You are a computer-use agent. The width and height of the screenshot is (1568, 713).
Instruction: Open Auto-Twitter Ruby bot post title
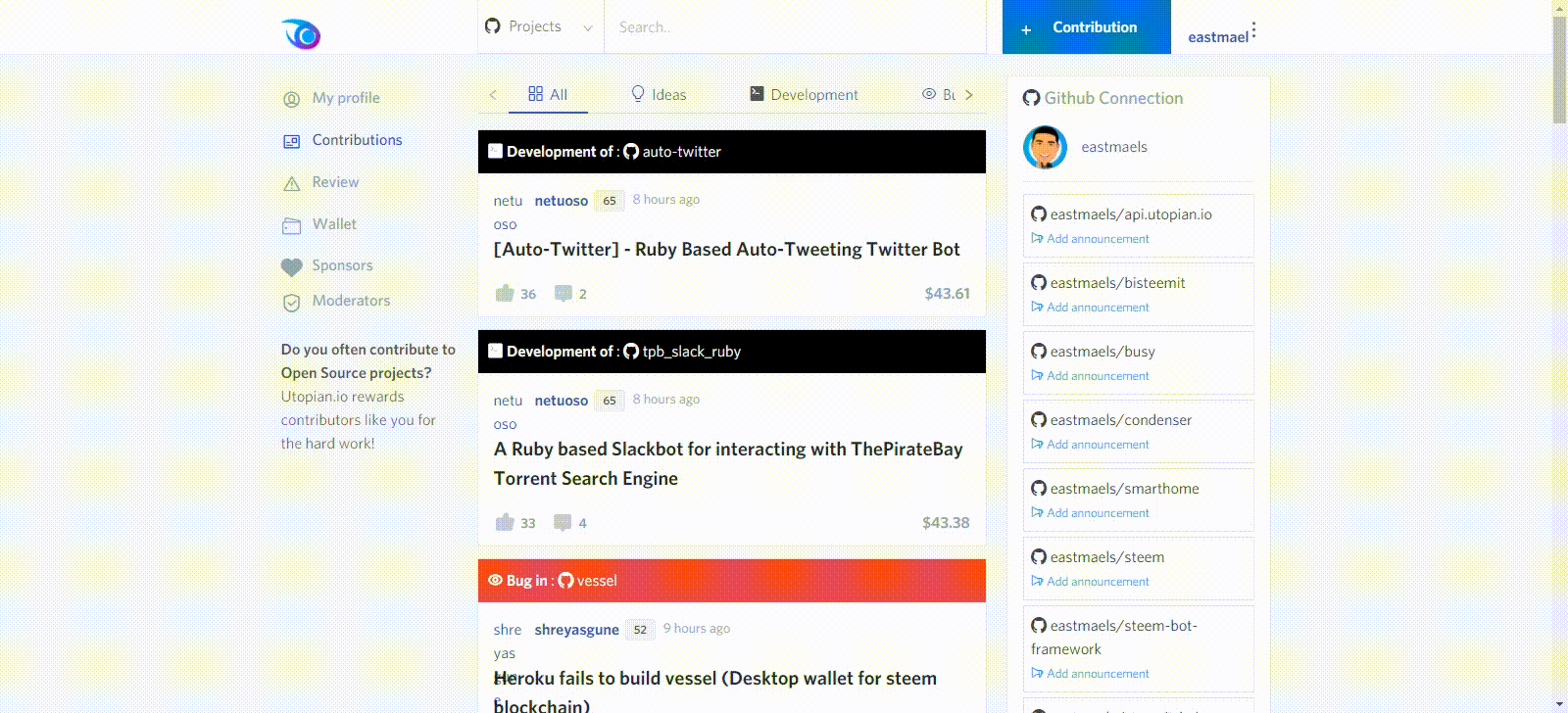coord(727,250)
